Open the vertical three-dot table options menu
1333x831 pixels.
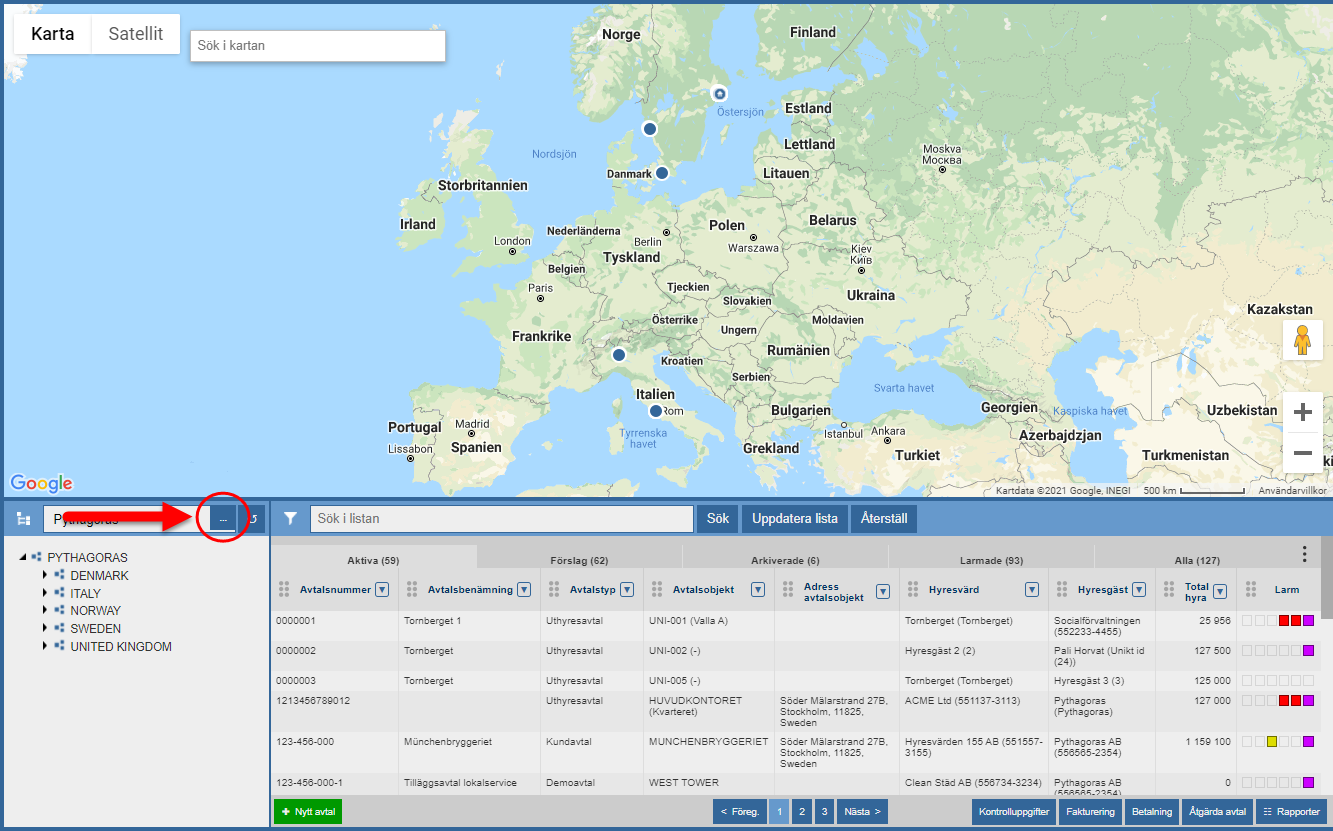(1304, 554)
